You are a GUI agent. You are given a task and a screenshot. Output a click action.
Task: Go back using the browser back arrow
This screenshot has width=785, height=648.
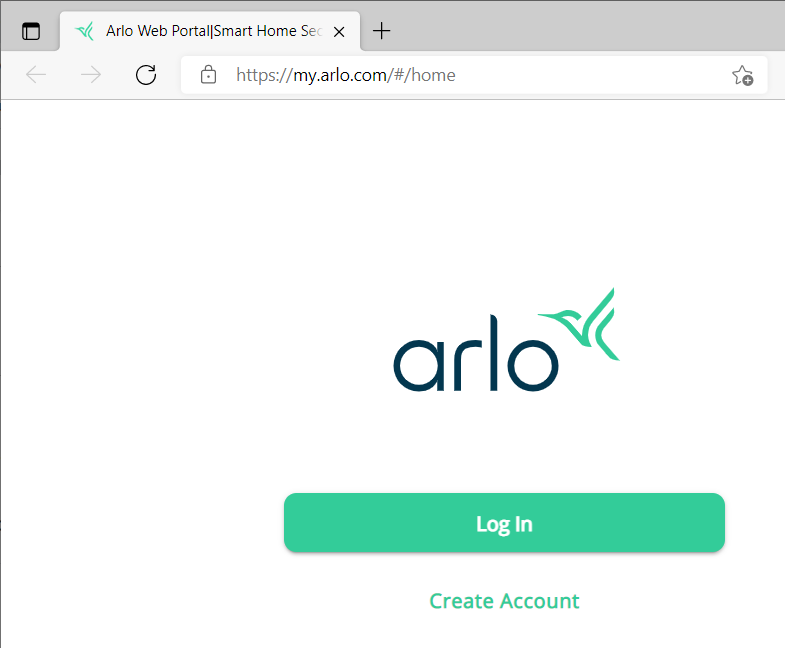click(x=36, y=75)
